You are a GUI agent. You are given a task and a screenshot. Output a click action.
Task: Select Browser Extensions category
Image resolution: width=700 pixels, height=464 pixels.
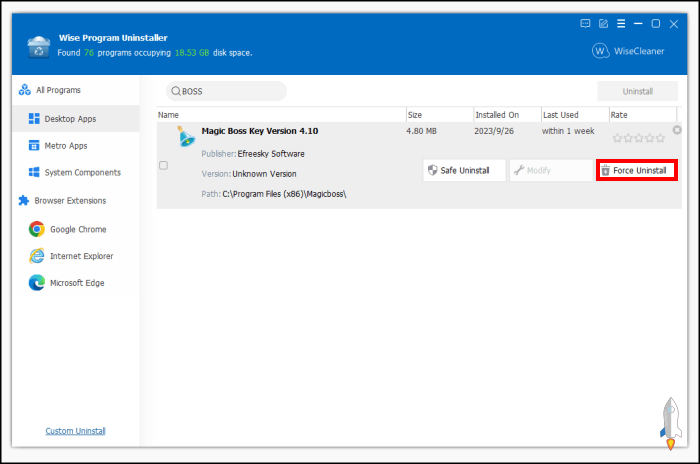pyautogui.click(x=70, y=201)
